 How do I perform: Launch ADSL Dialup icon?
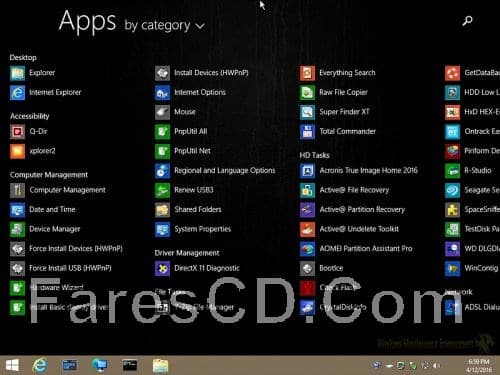point(452,307)
